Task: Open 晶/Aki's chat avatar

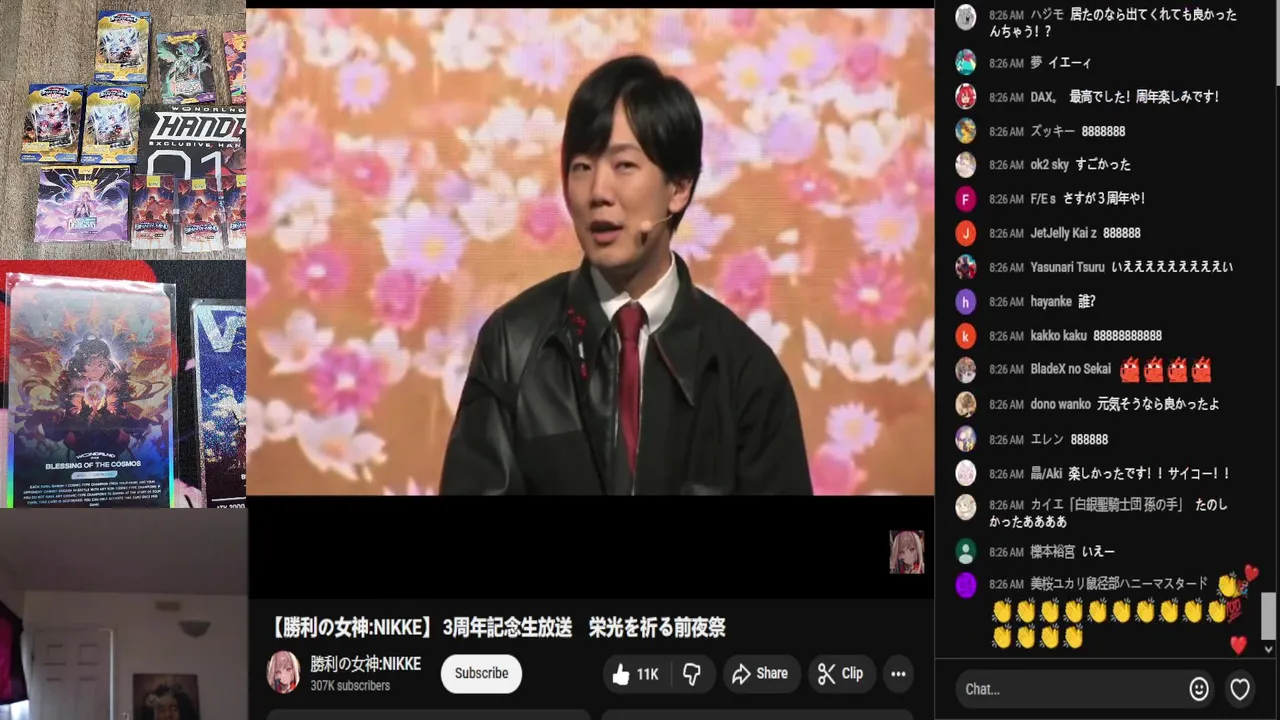Action: pos(965,473)
